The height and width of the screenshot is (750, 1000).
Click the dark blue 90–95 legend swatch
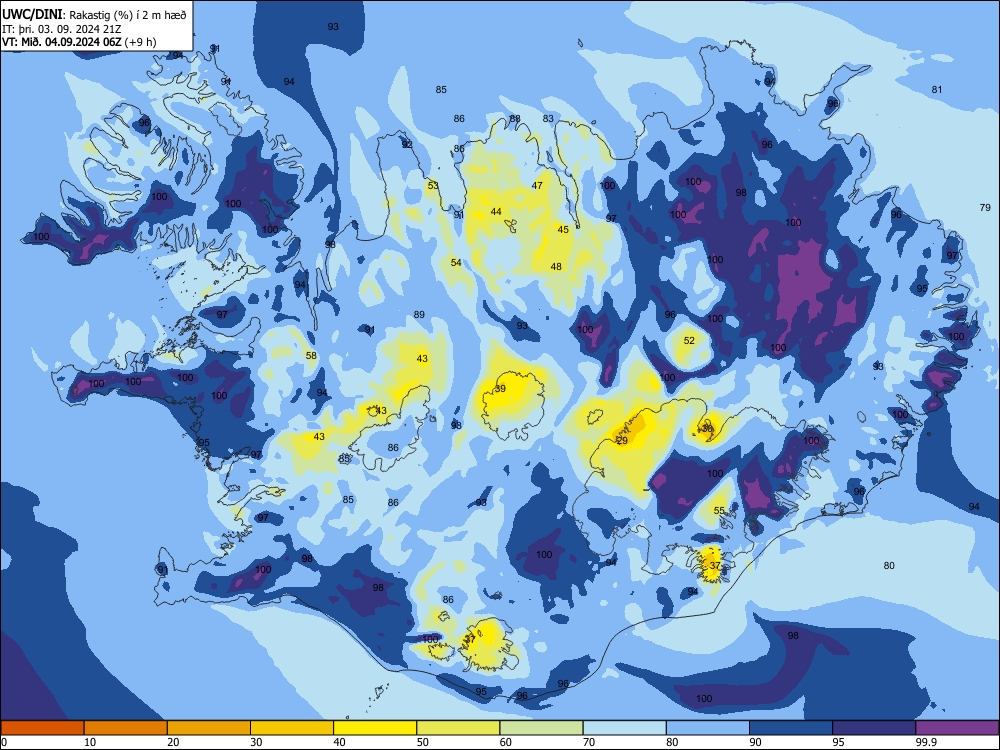click(x=791, y=728)
